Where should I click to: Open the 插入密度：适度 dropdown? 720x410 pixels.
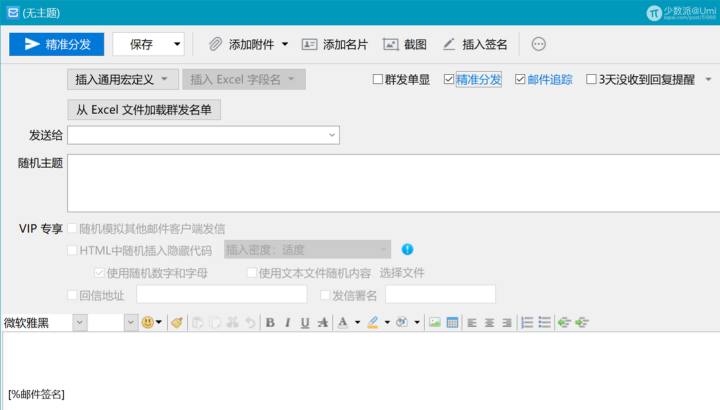307,249
